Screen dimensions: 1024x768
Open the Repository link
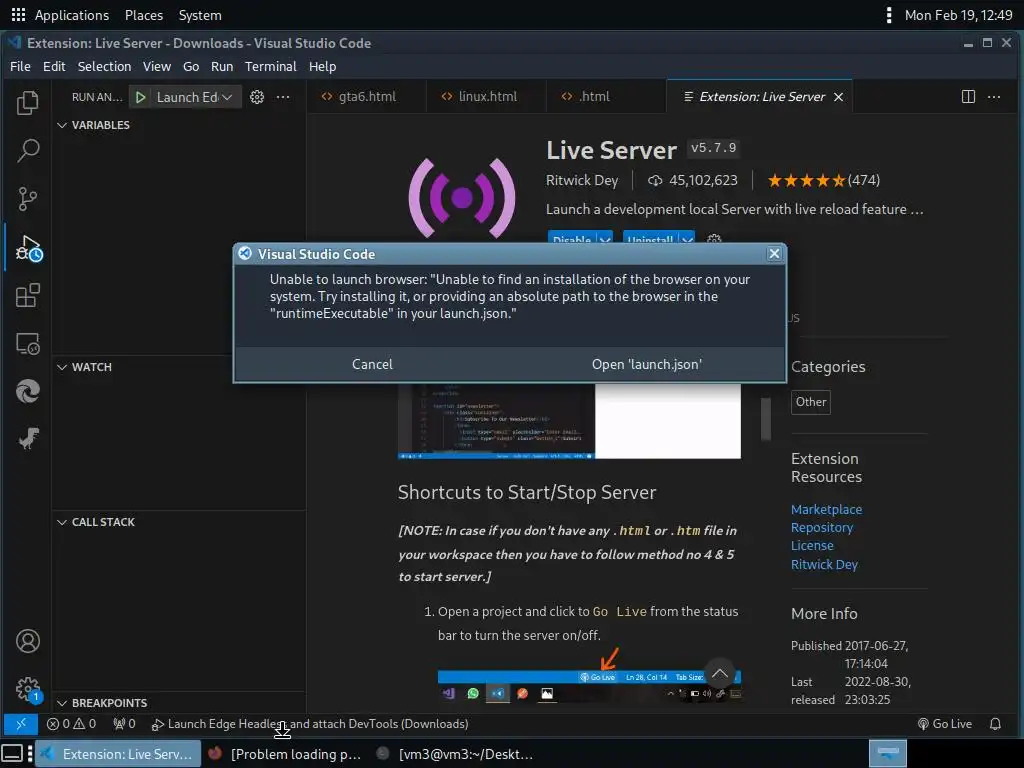click(x=822, y=528)
